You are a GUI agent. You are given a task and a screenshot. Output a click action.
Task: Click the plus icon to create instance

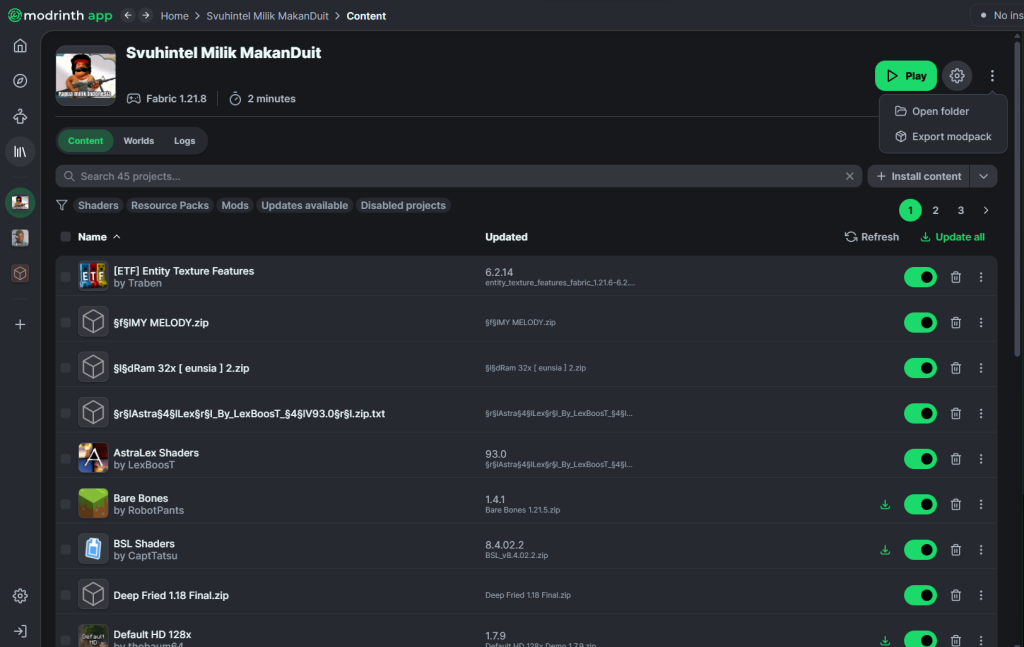(x=20, y=325)
